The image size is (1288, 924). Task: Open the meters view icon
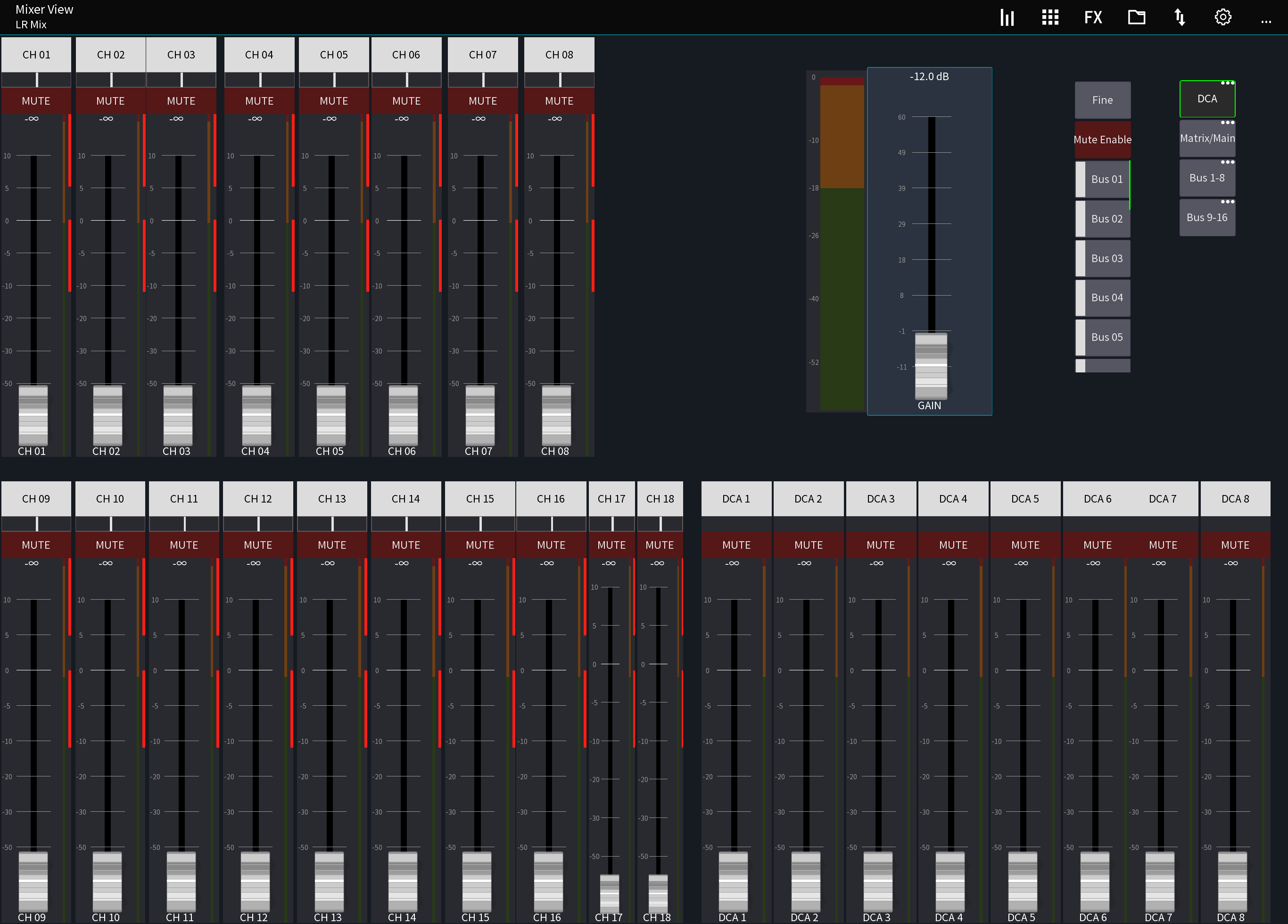coord(1007,17)
